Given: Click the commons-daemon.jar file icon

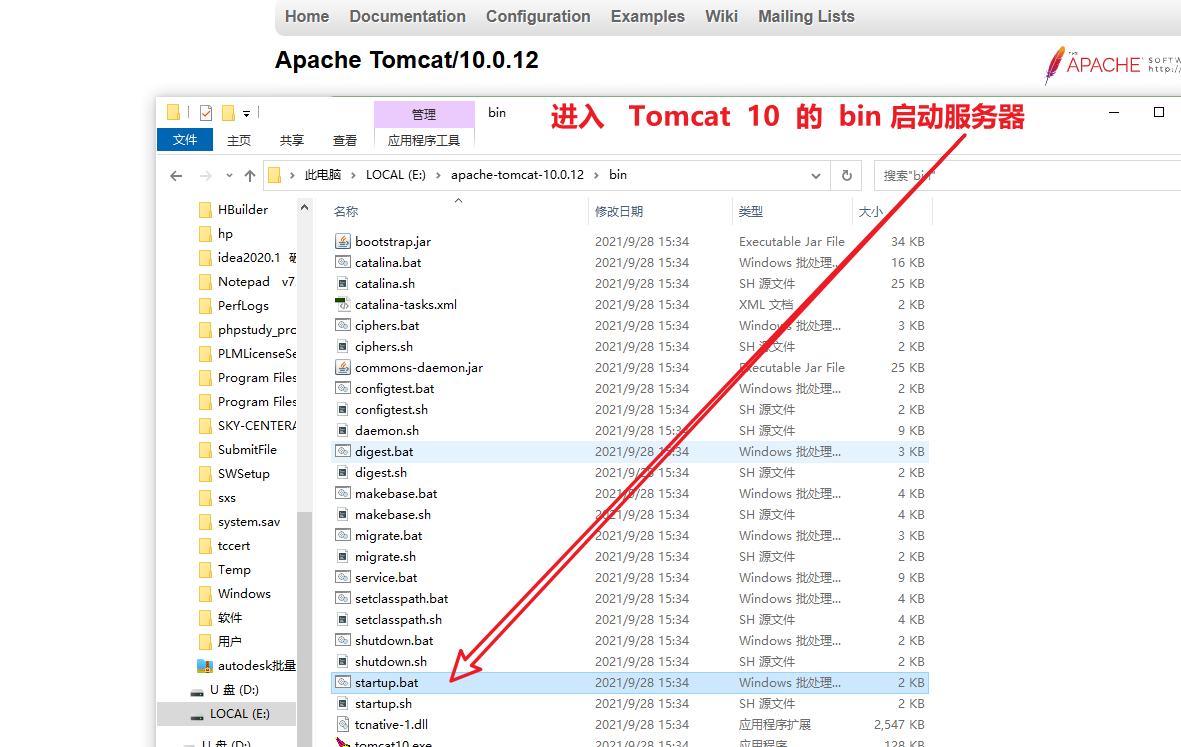Looking at the screenshot, I should pyautogui.click(x=343, y=367).
